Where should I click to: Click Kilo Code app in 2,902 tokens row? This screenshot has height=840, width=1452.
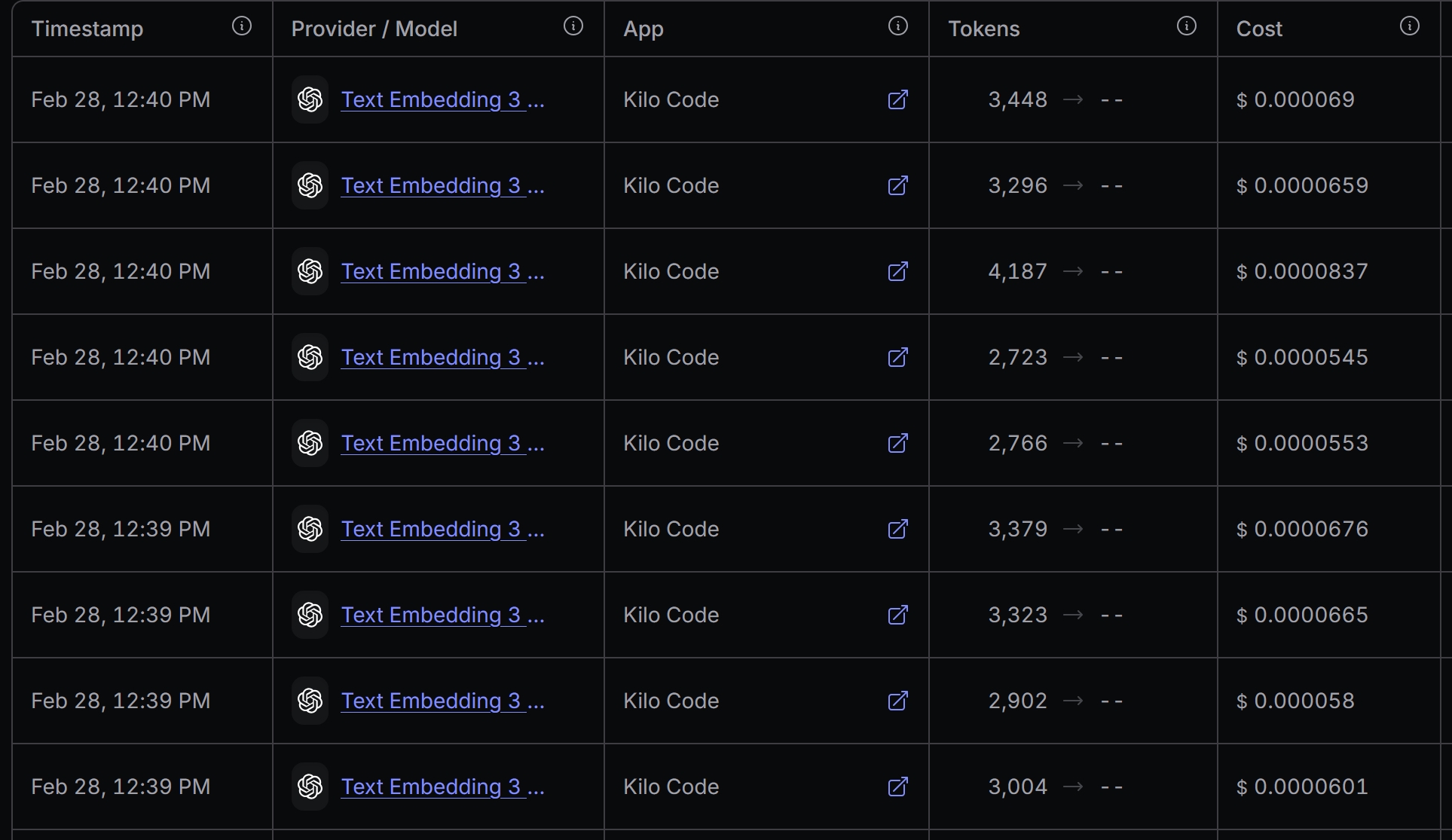(671, 701)
